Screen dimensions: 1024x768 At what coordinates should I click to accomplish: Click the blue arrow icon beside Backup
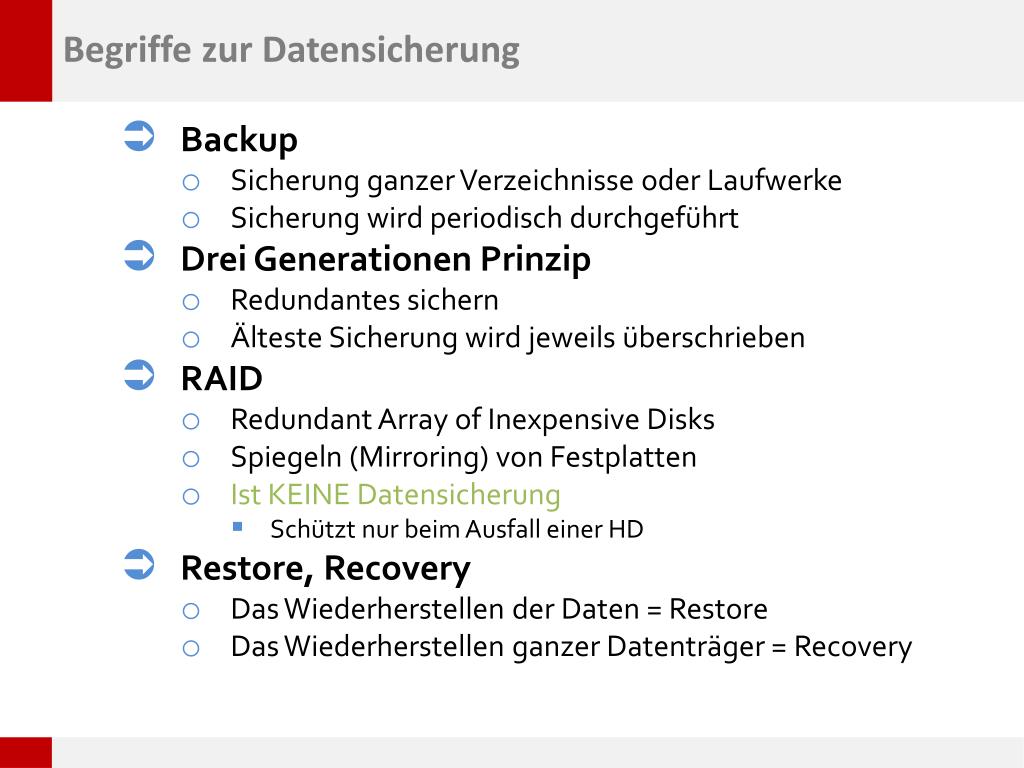pyautogui.click(x=139, y=136)
